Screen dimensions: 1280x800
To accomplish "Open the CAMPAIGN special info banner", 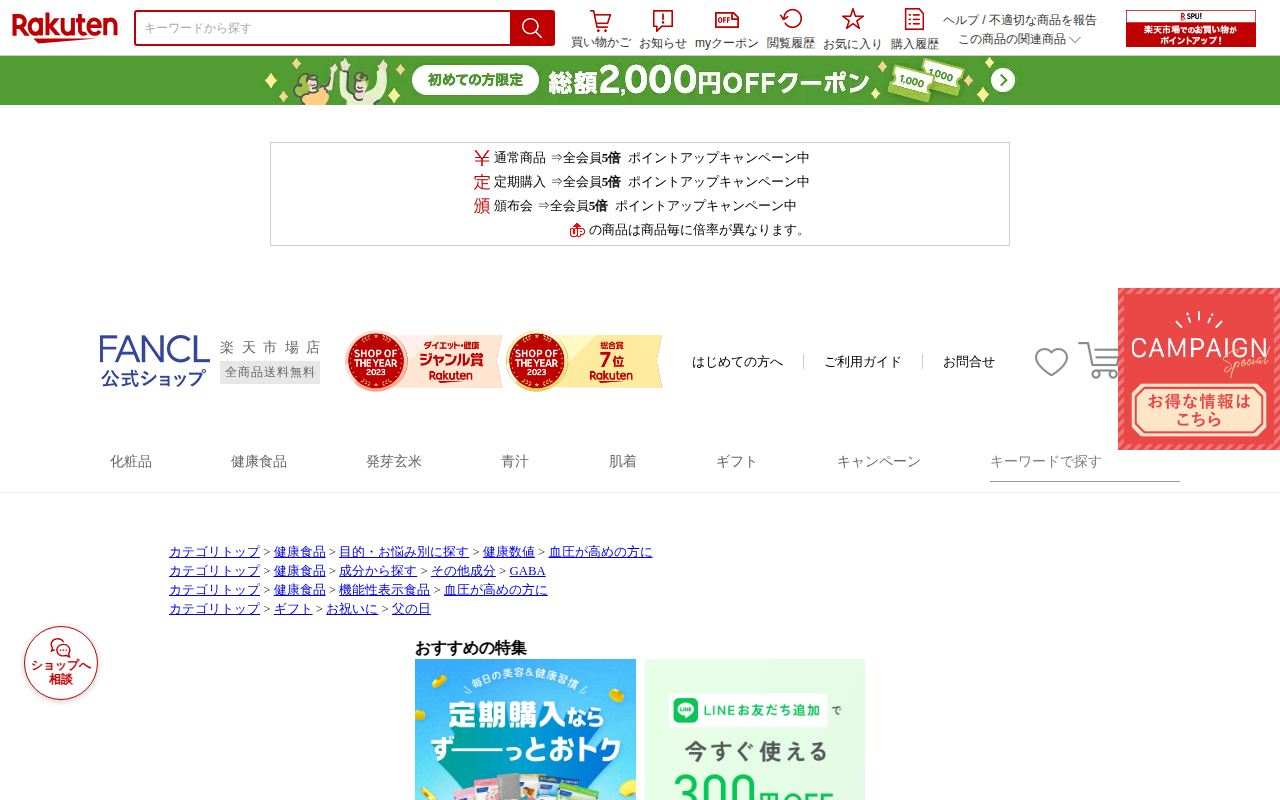I will (1199, 369).
